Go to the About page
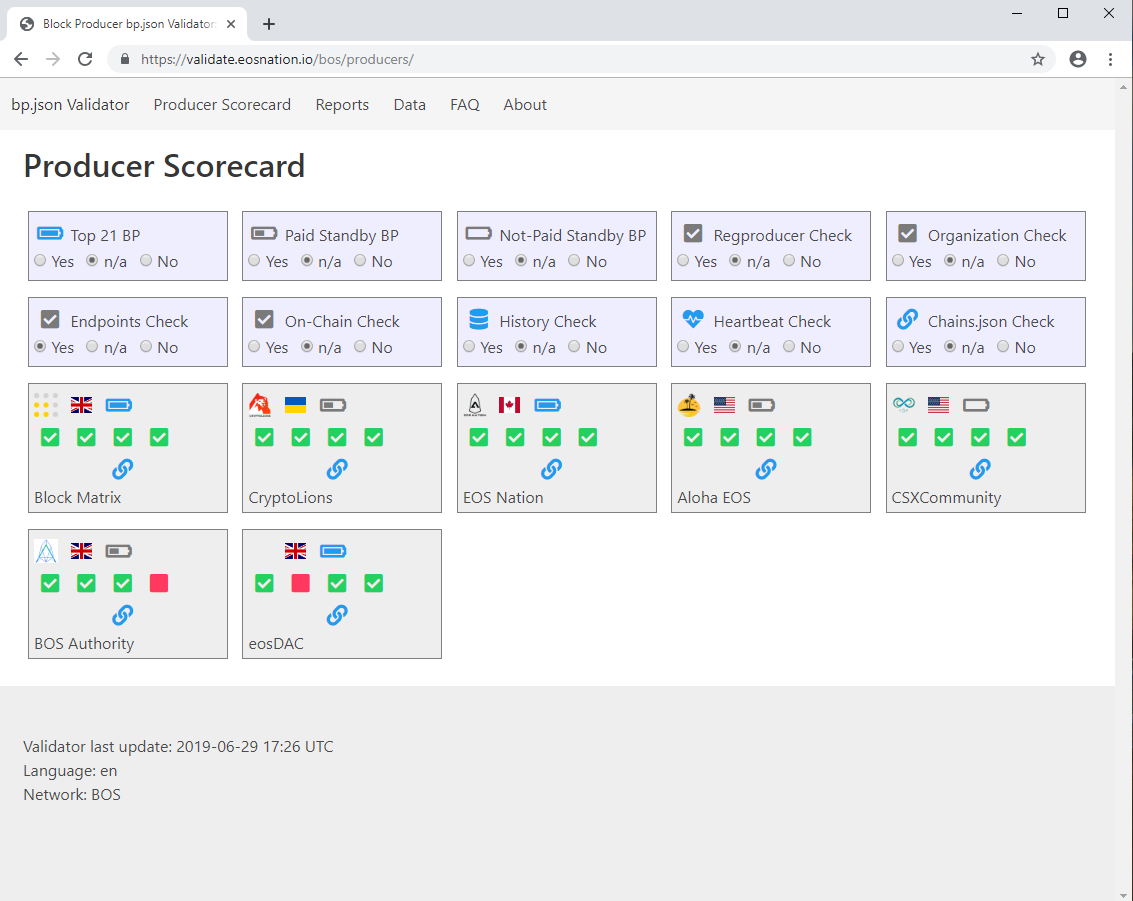 click(x=525, y=105)
